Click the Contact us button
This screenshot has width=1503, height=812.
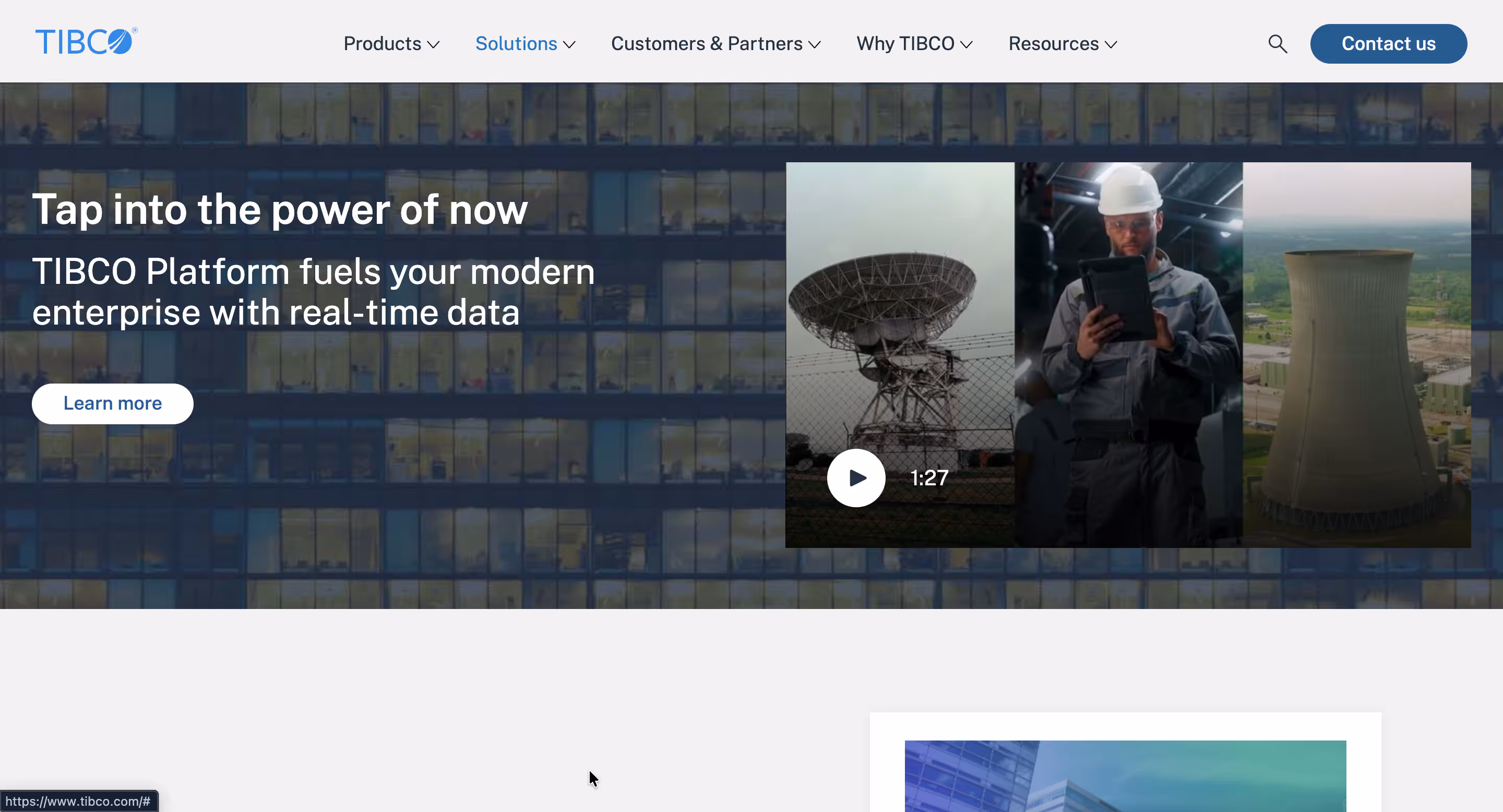(x=1389, y=43)
